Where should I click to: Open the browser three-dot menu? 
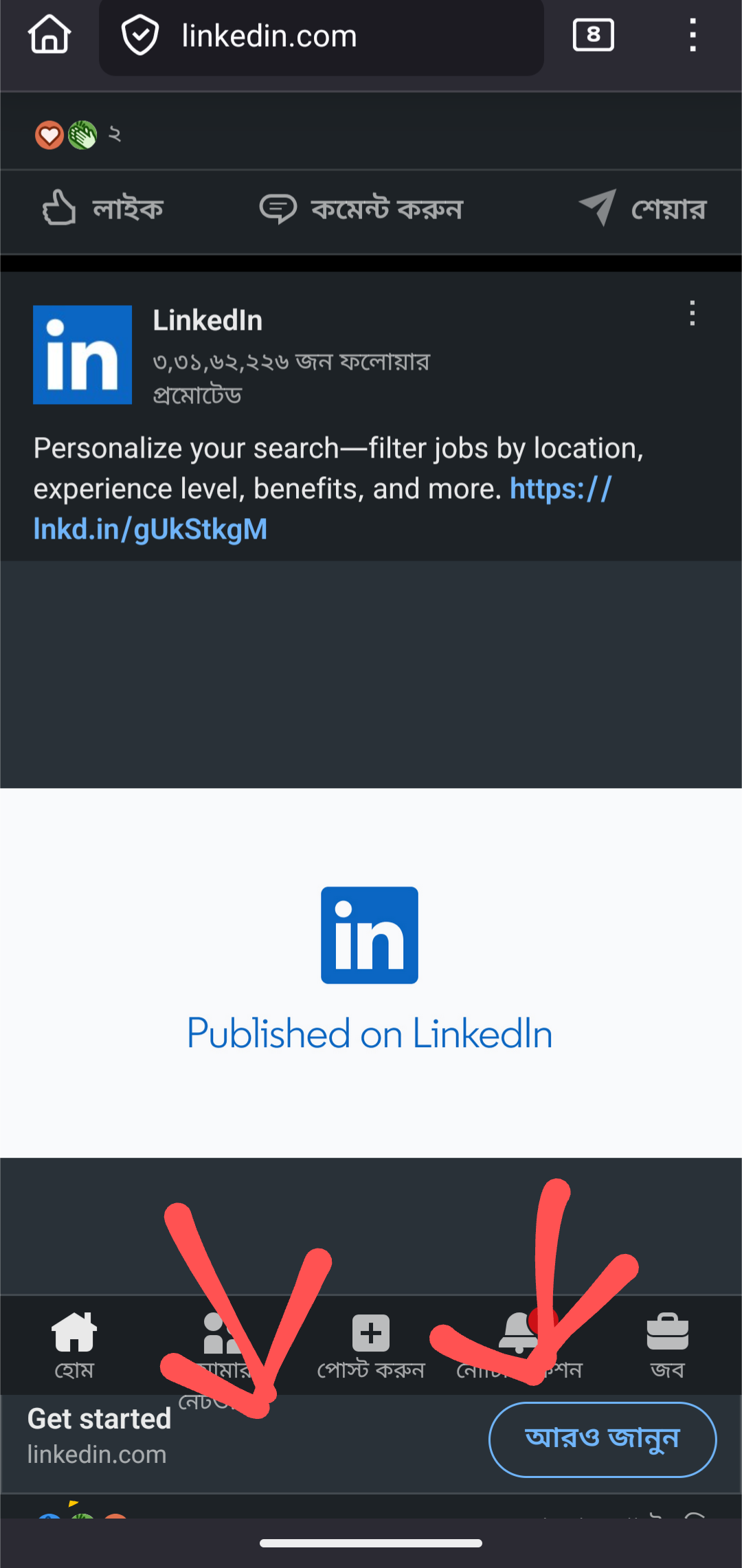693,35
